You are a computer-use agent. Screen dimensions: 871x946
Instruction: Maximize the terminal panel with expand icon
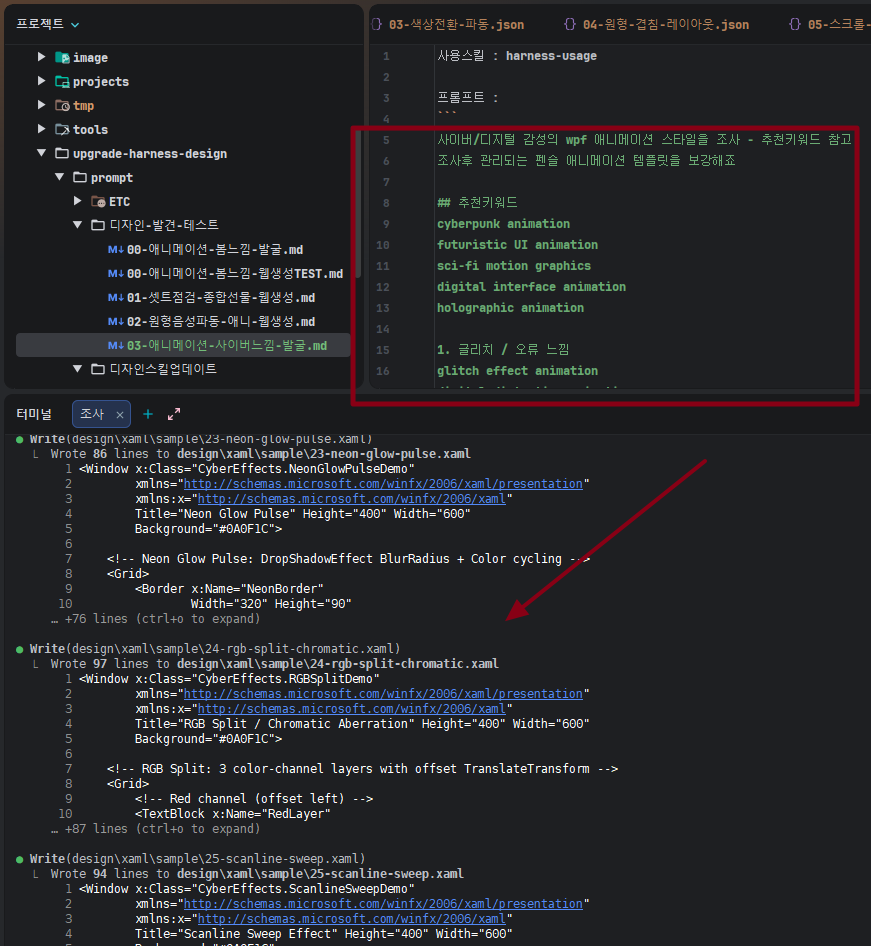[x=174, y=414]
